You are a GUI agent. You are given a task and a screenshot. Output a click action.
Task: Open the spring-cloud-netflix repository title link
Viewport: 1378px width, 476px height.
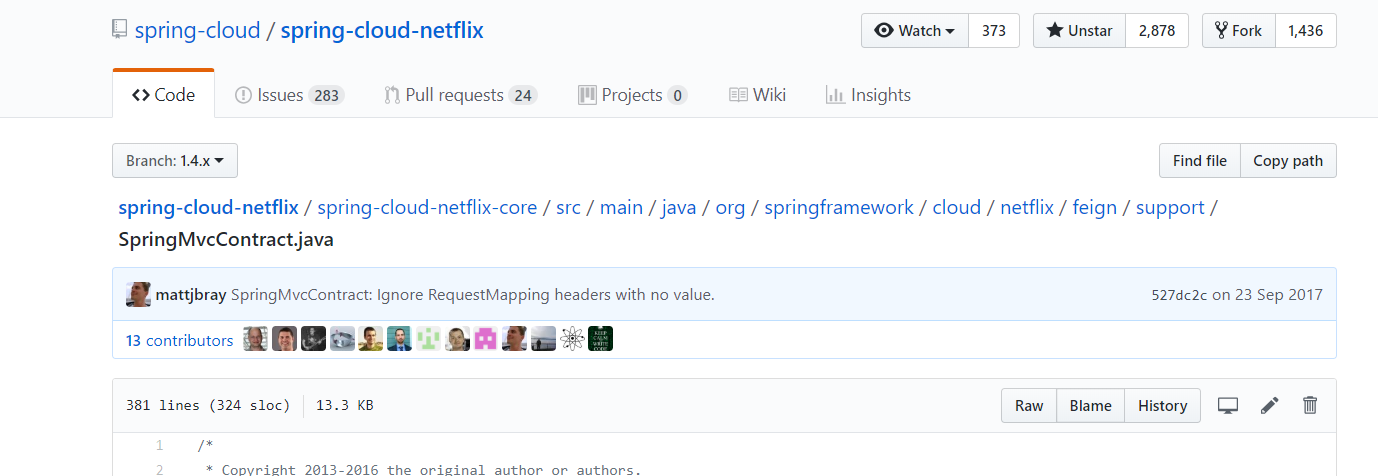pos(382,31)
